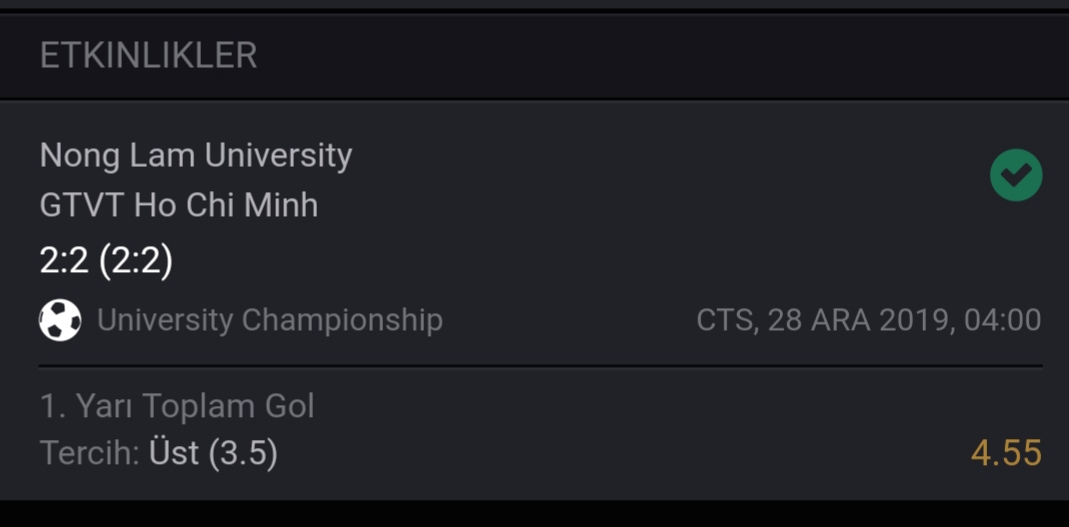Image resolution: width=1069 pixels, height=527 pixels.
Task: Select the Tercih: Üst (3.5) selection
Action: [x=159, y=453]
